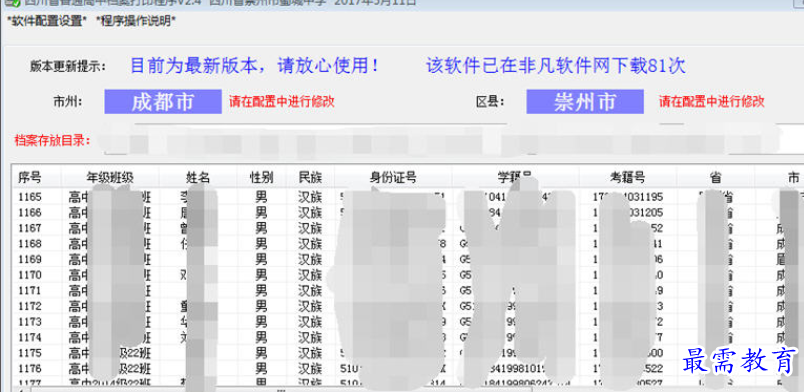Viewport: 804px width, 392px height.
Task: Click the 姓名 column header
Action: click(x=197, y=178)
